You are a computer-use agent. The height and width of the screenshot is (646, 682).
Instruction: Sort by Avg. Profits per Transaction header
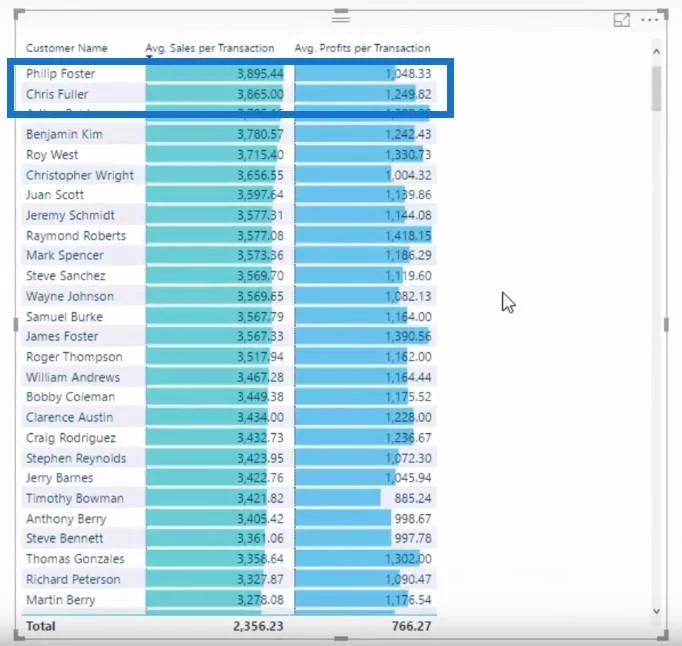(x=363, y=48)
